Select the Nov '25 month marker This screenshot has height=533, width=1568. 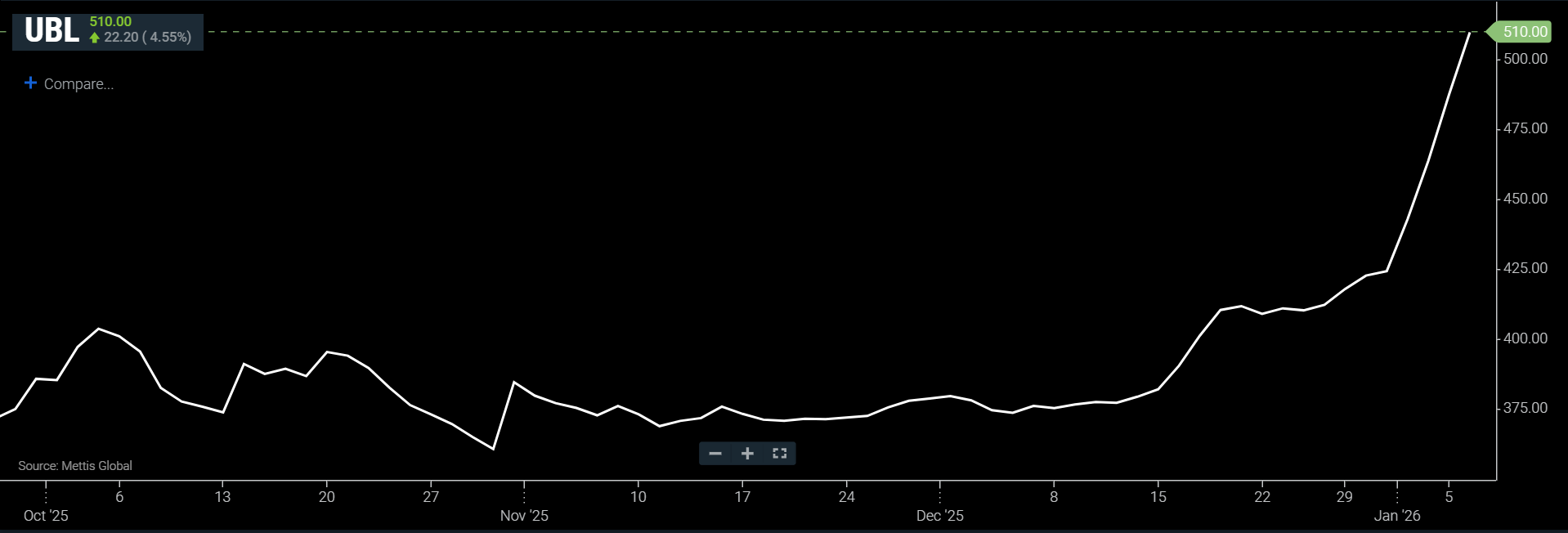tap(524, 516)
